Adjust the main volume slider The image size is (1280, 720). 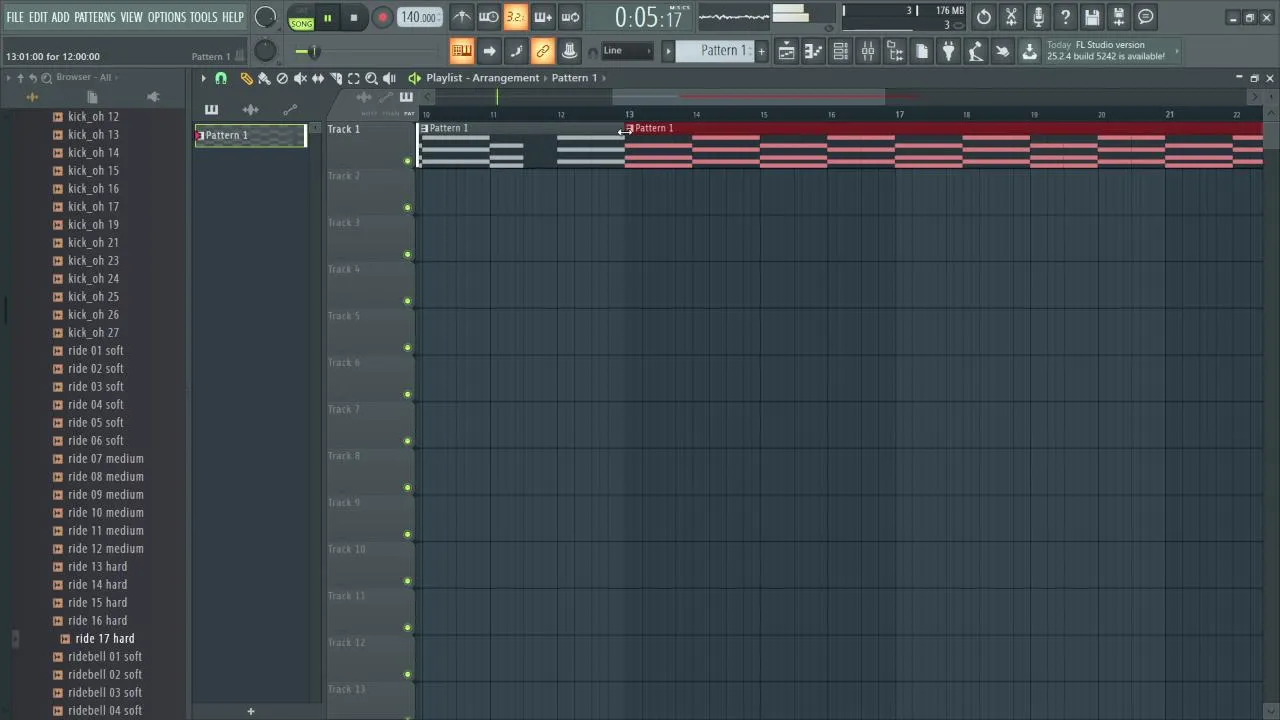(314, 52)
